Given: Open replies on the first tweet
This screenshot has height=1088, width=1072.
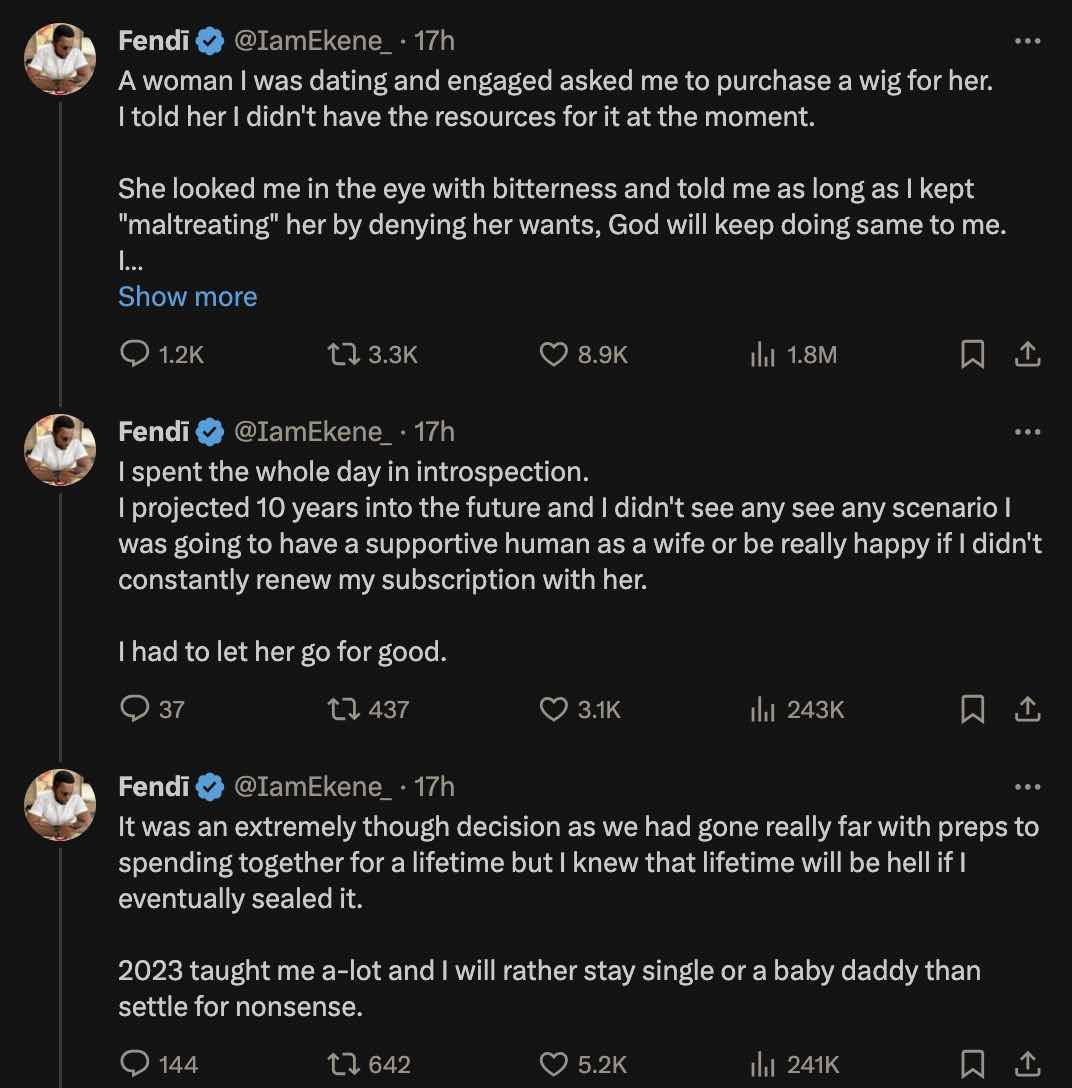Looking at the screenshot, I should point(135,354).
